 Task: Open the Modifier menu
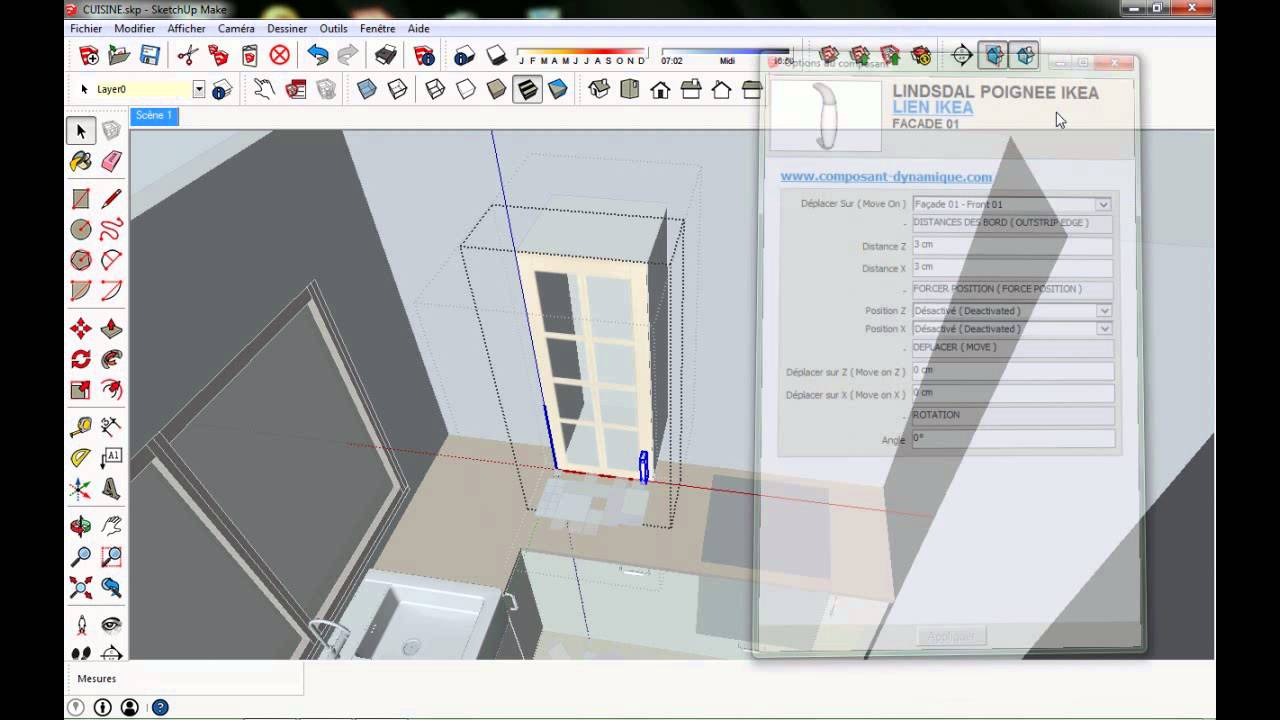pyautogui.click(x=134, y=29)
